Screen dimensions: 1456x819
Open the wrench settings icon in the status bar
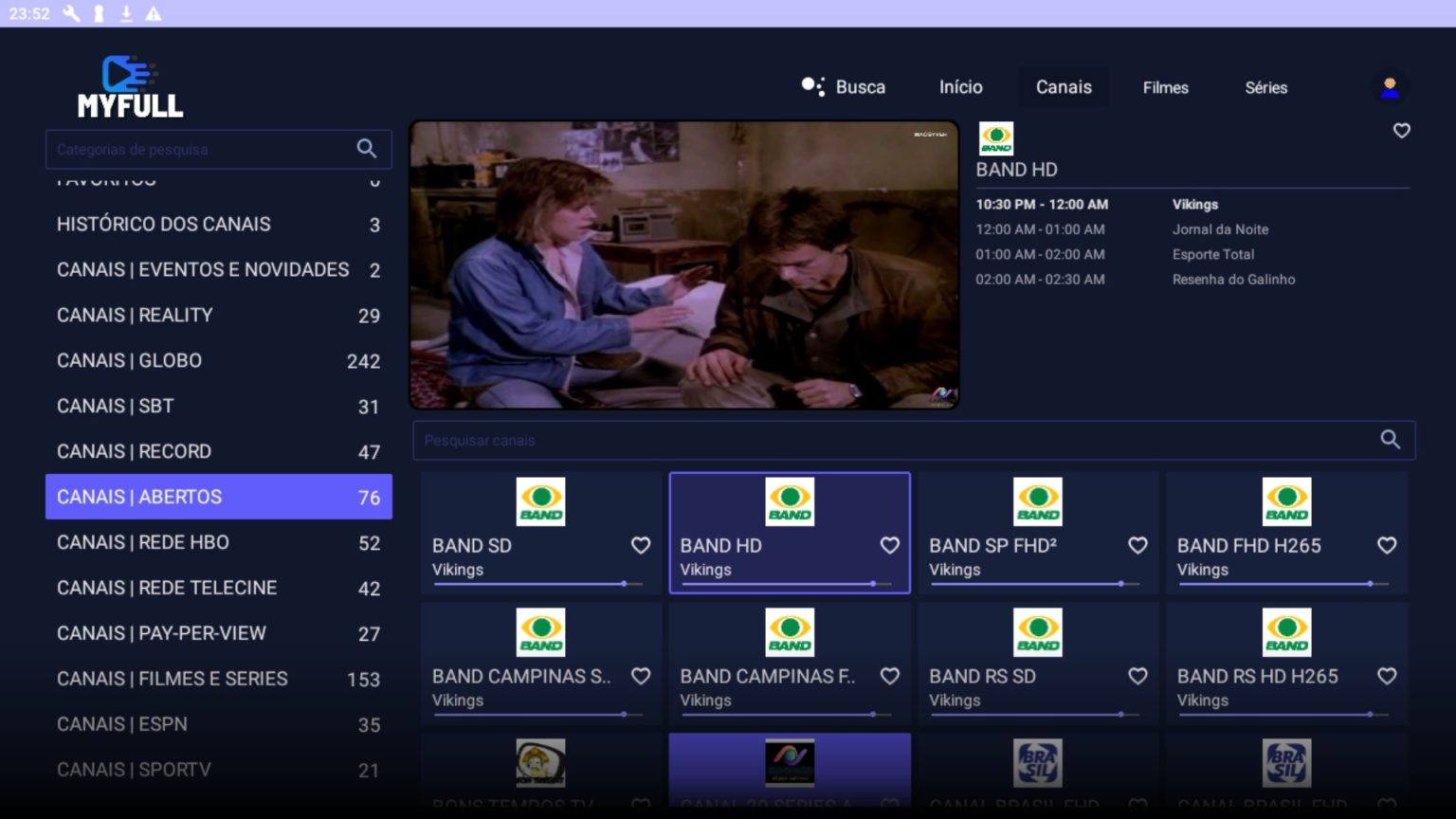[x=70, y=14]
